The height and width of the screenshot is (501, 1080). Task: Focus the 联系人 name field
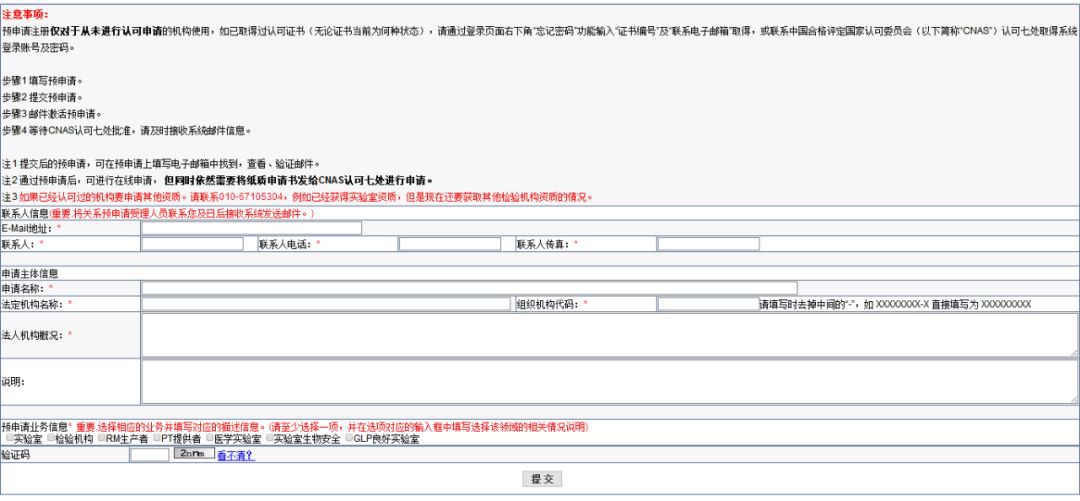pos(192,244)
